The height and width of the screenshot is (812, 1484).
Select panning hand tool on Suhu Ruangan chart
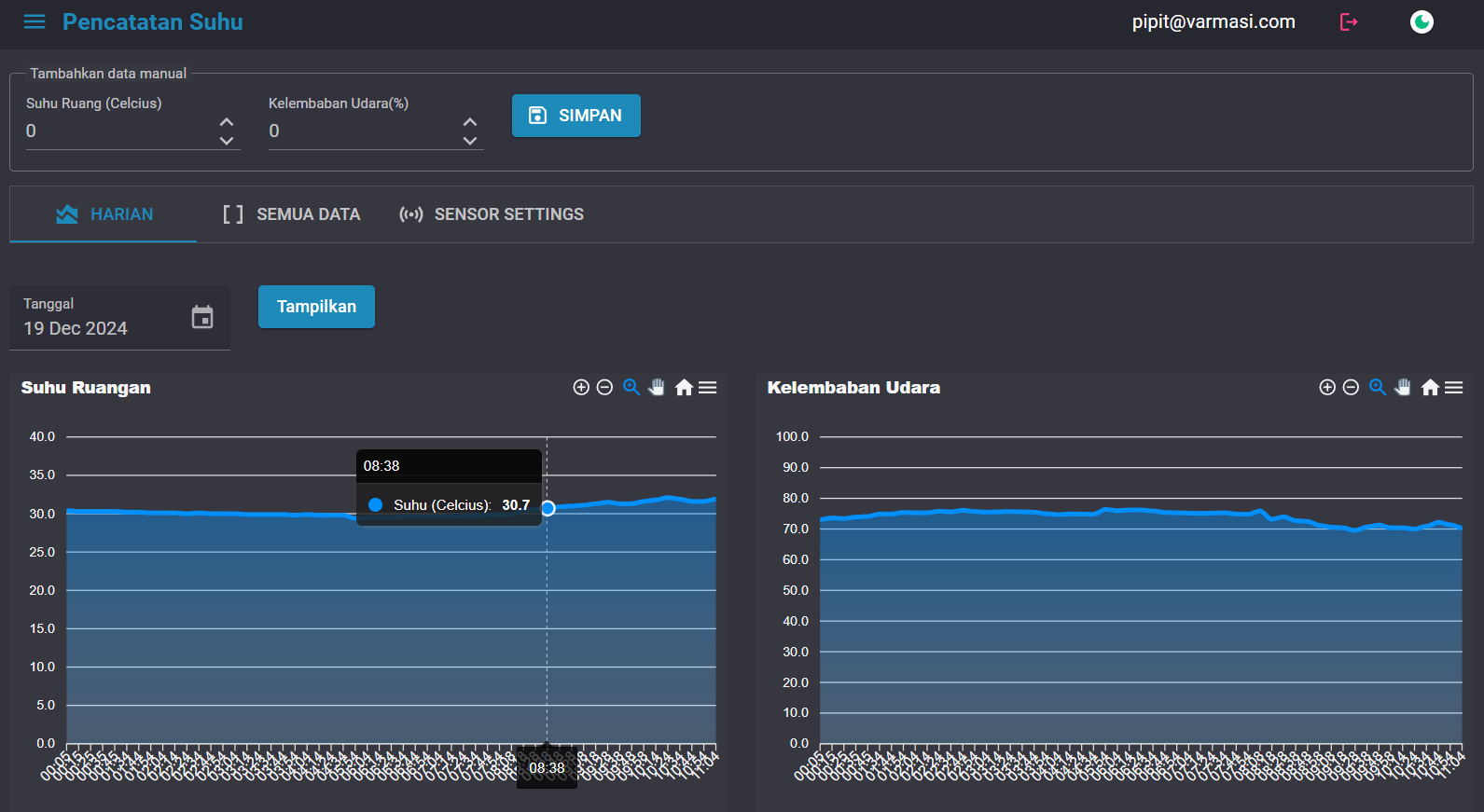pyautogui.click(x=657, y=387)
